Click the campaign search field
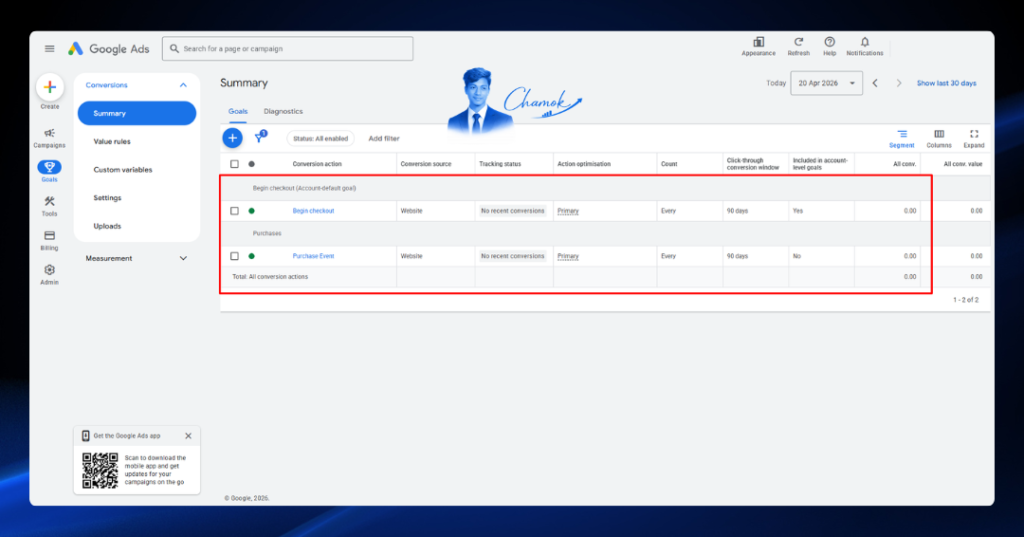 click(287, 48)
